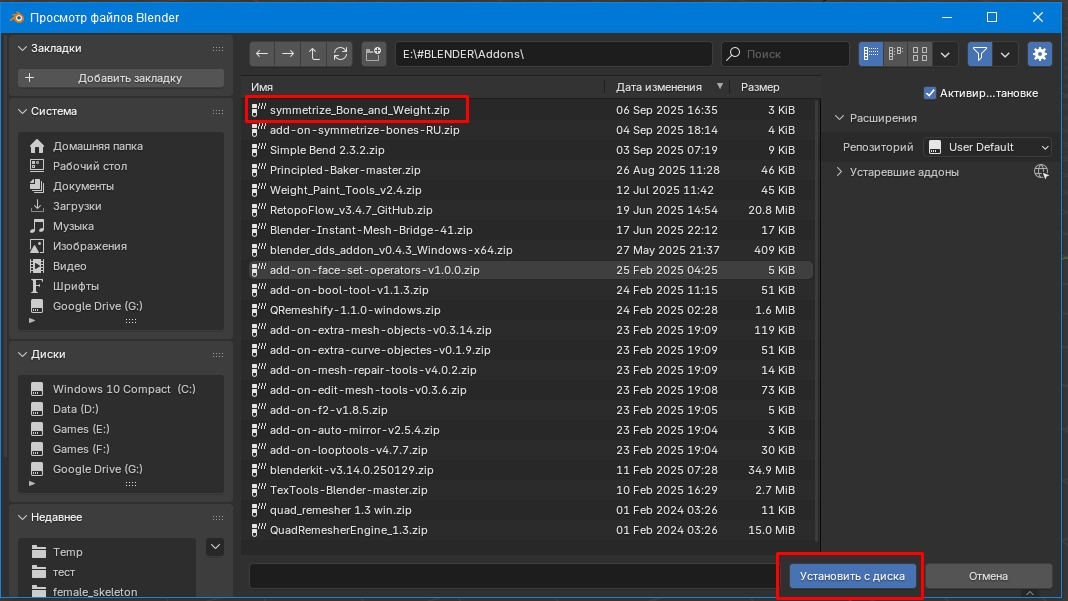
Task: Go back to previous folder
Action: tap(262, 54)
